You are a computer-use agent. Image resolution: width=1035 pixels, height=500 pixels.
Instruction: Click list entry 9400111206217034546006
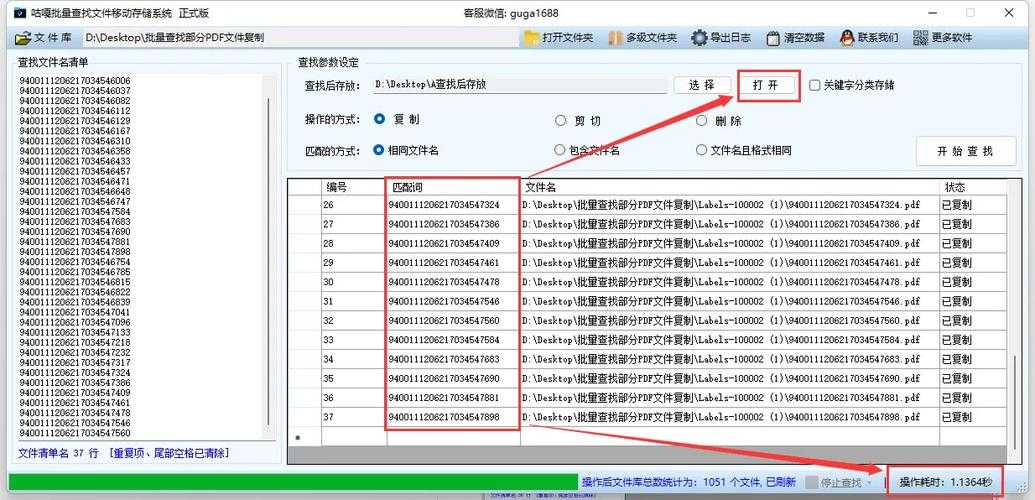(75, 81)
